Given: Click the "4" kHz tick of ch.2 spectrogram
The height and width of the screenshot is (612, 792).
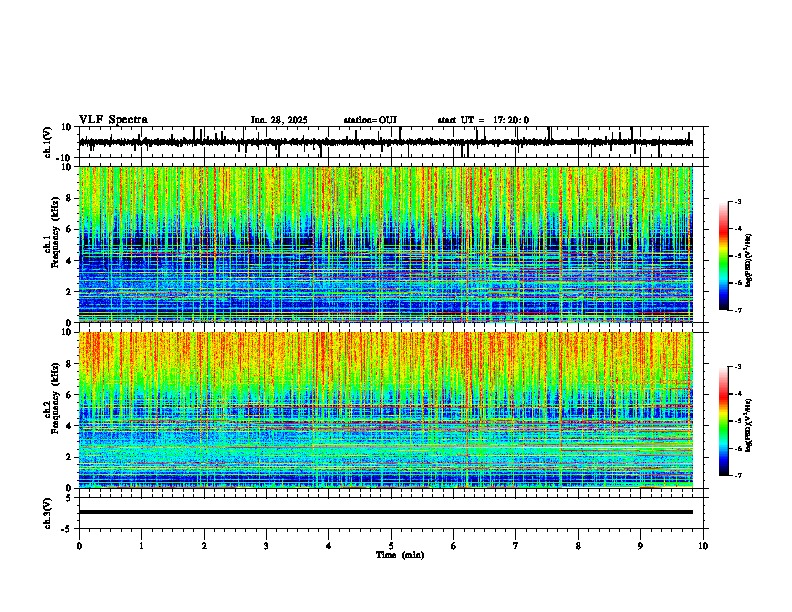Looking at the screenshot, I should click(x=70, y=426).
